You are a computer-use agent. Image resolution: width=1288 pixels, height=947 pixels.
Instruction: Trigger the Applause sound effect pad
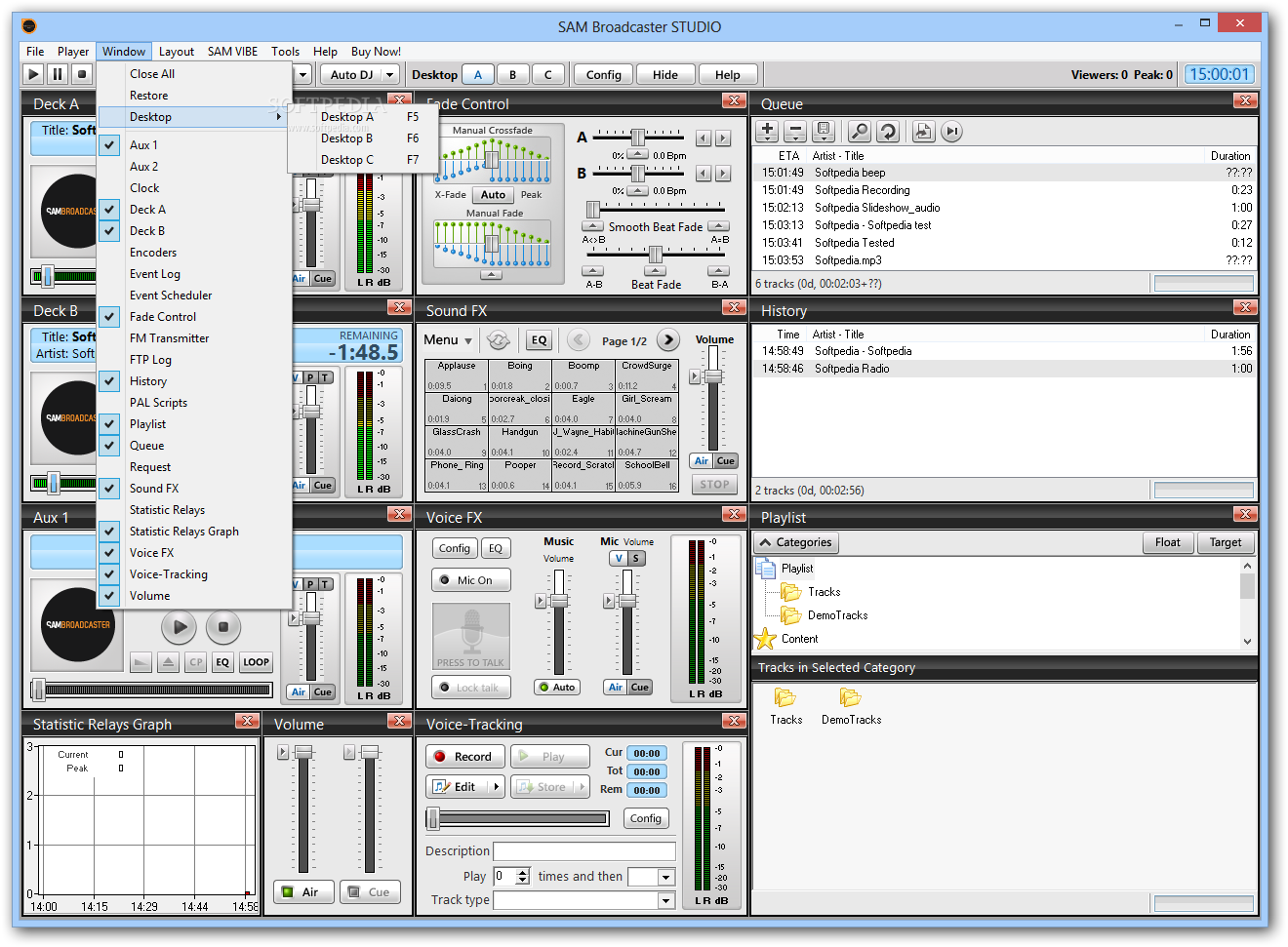pyautogui.click(x=457, y=375)
